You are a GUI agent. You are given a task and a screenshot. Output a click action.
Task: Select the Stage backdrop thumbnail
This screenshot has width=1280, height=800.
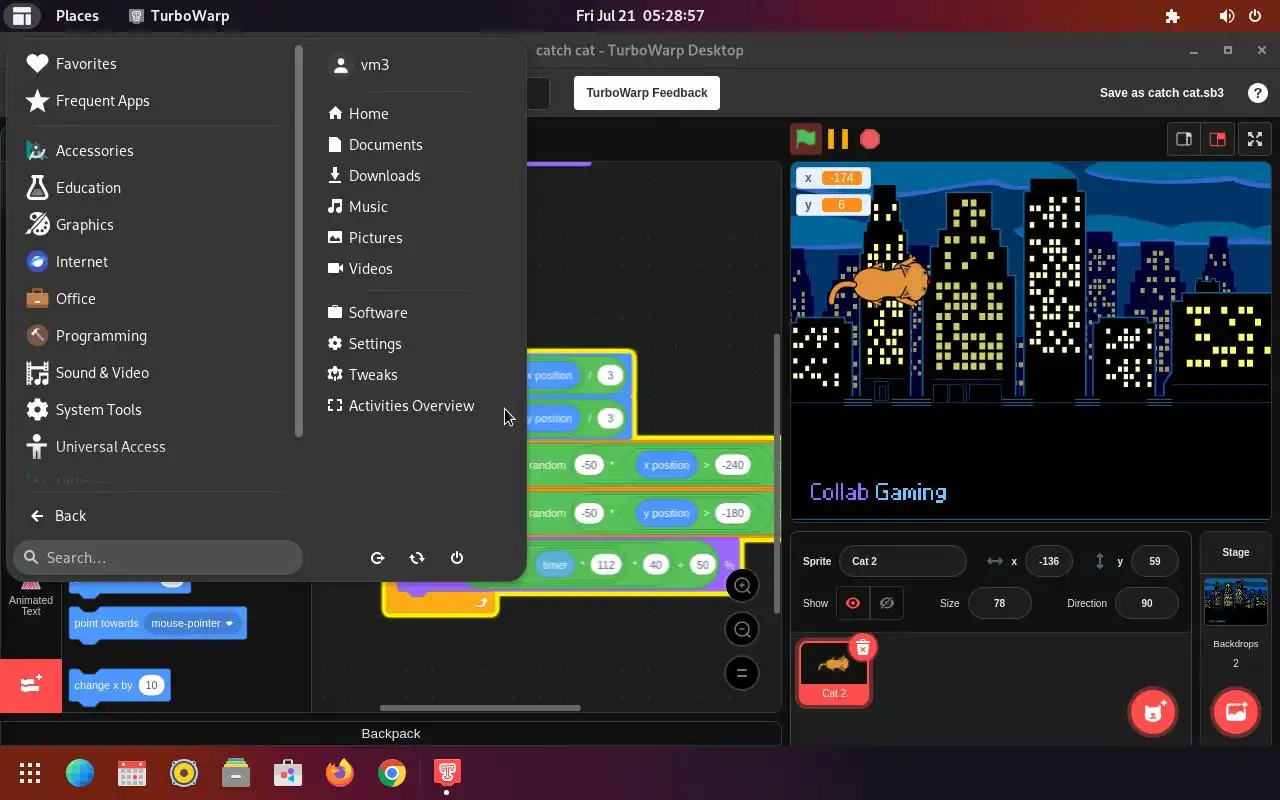(1236, 601)
